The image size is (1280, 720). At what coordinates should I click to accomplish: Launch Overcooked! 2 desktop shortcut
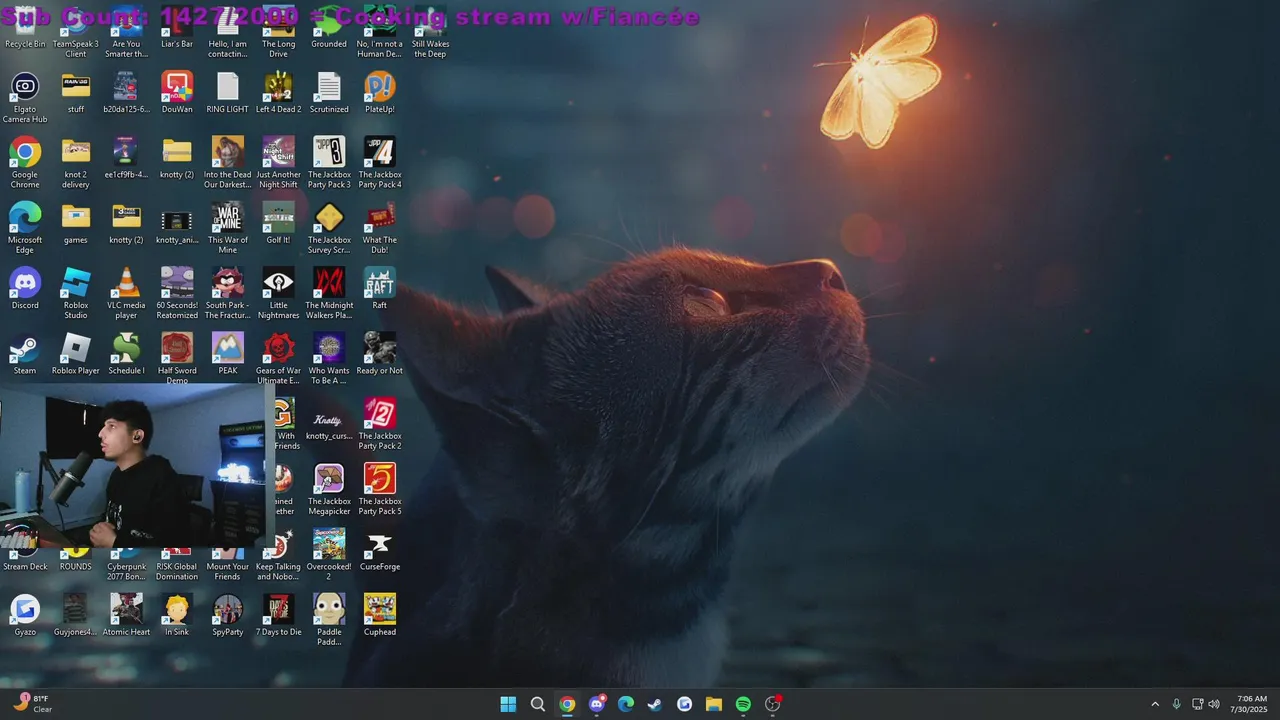pos(329,554)
